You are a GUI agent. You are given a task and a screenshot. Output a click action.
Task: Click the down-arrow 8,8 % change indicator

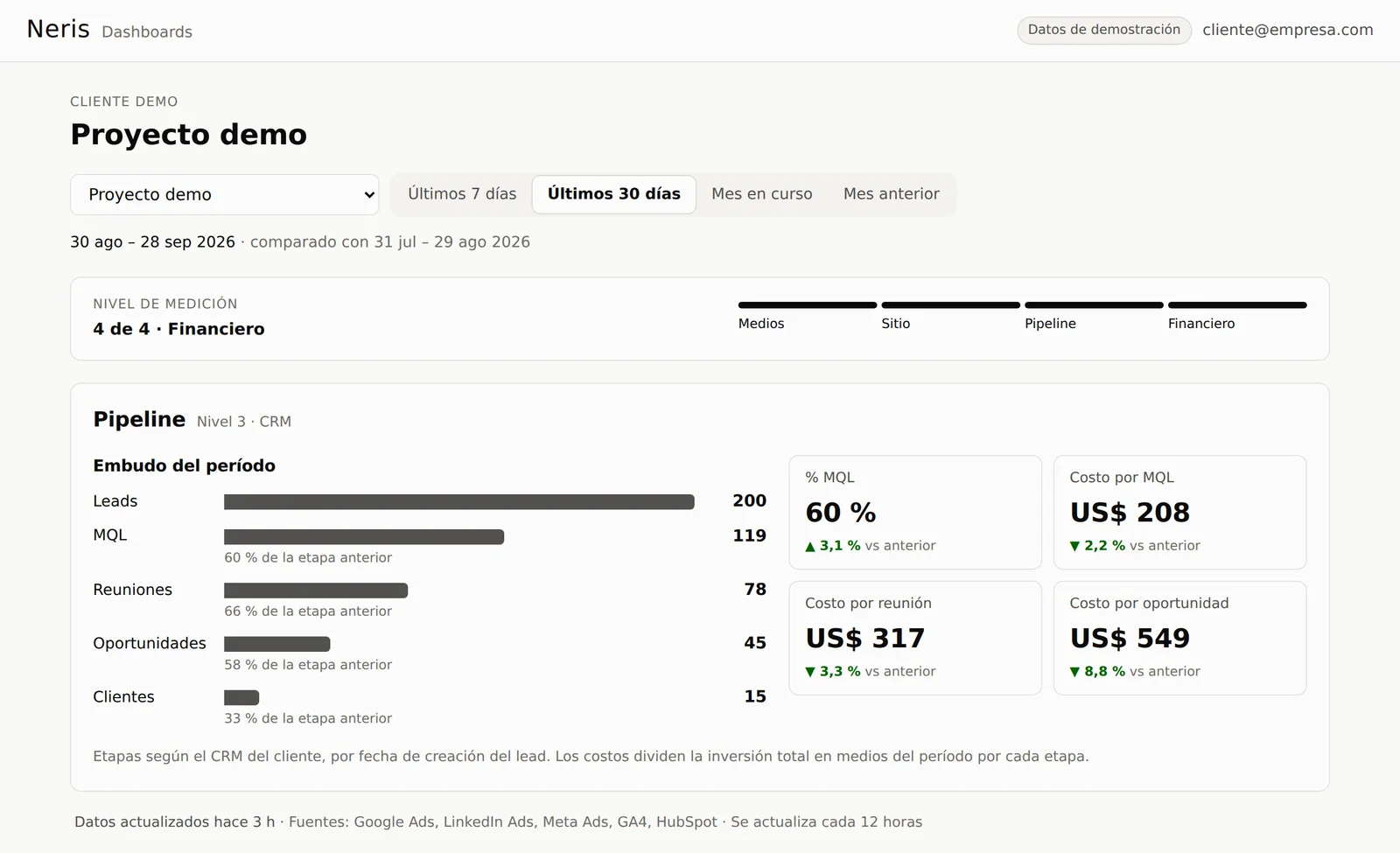coord(1097,672)
